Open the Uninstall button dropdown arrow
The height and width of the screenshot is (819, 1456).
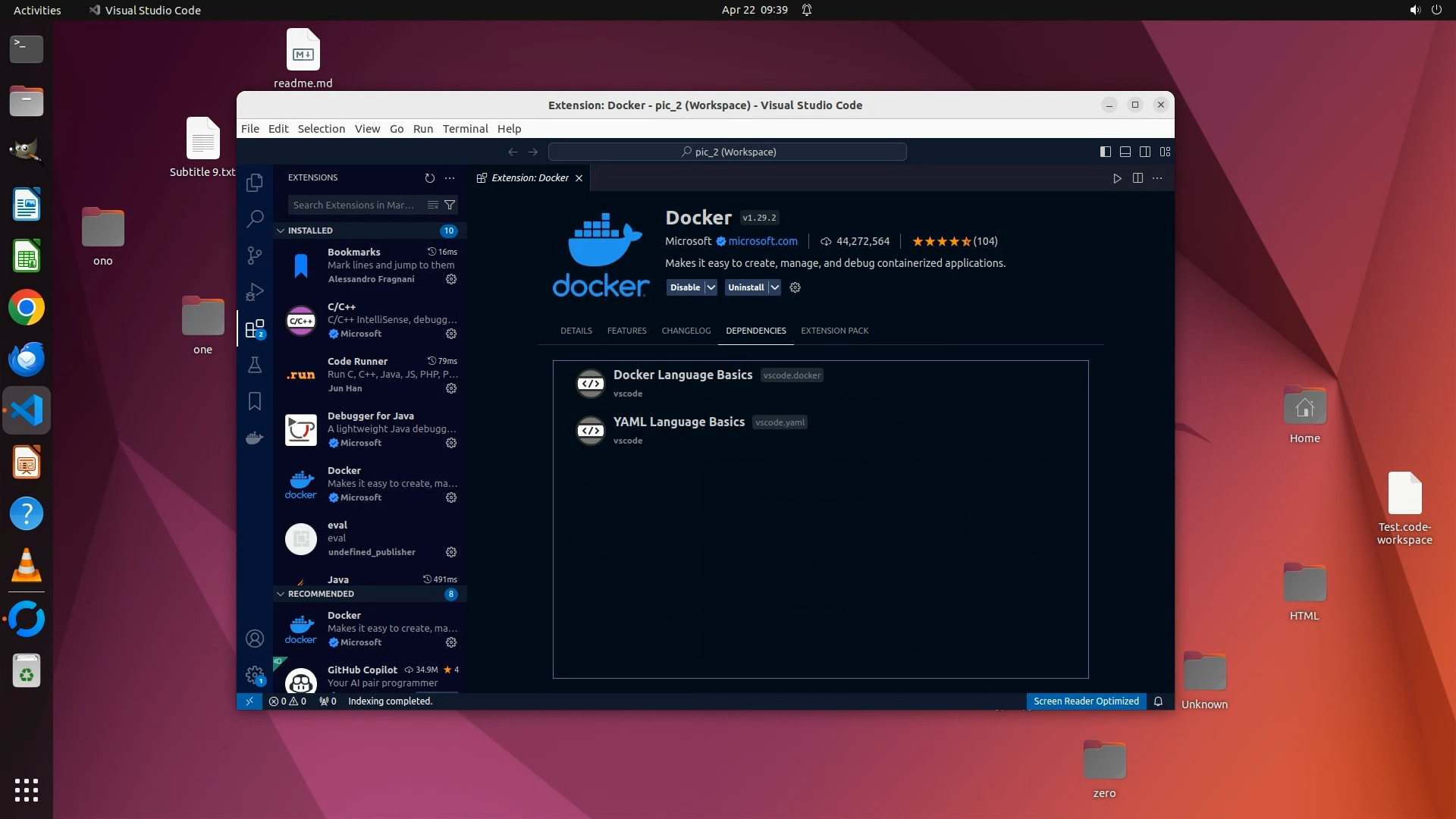pos(774,287)
